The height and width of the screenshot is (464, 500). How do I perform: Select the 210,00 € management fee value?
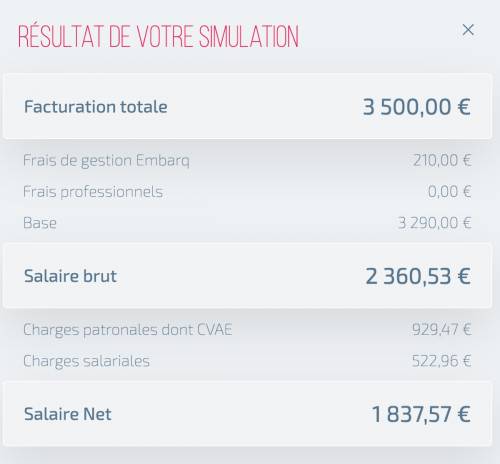(x=442, y=160)
